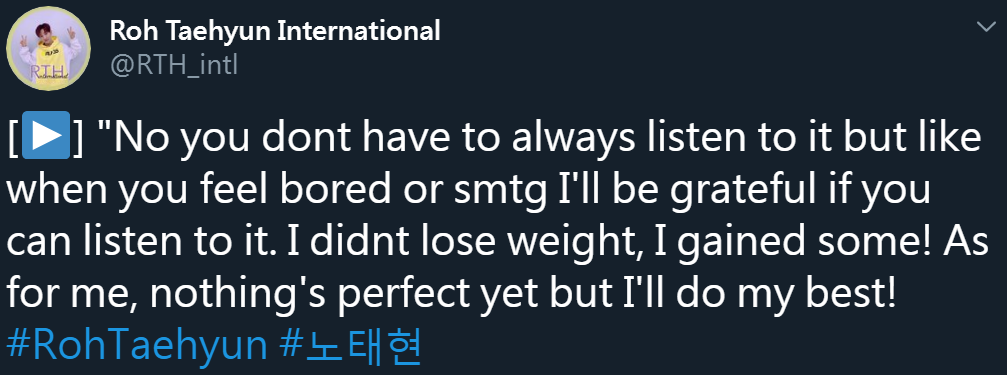Screen dimensions: 1007x375
Task: Open the Roh Taehyun International display name
Action: tap(276, 30)
